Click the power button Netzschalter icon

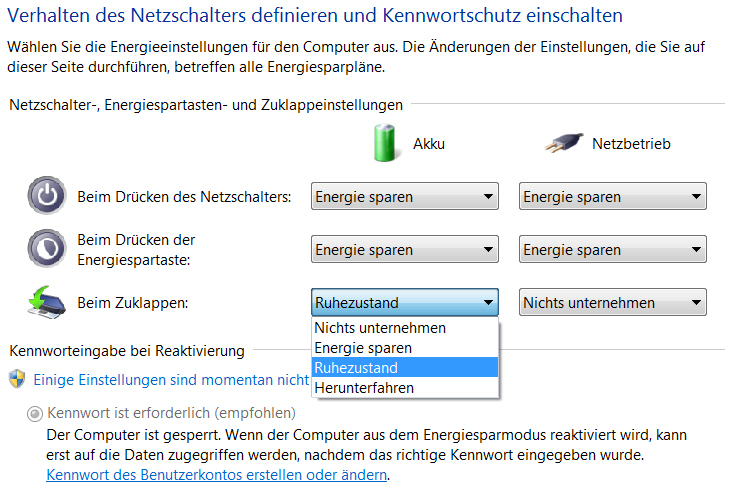click(45, 196)
